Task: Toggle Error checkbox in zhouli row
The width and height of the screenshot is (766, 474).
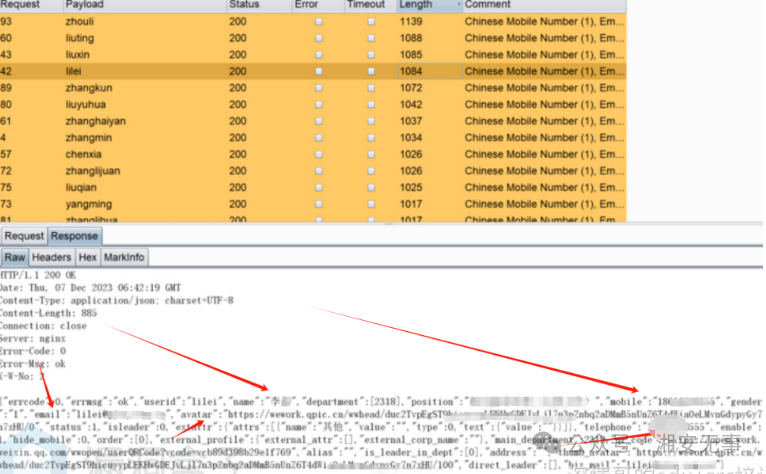Action: [319, 22]
